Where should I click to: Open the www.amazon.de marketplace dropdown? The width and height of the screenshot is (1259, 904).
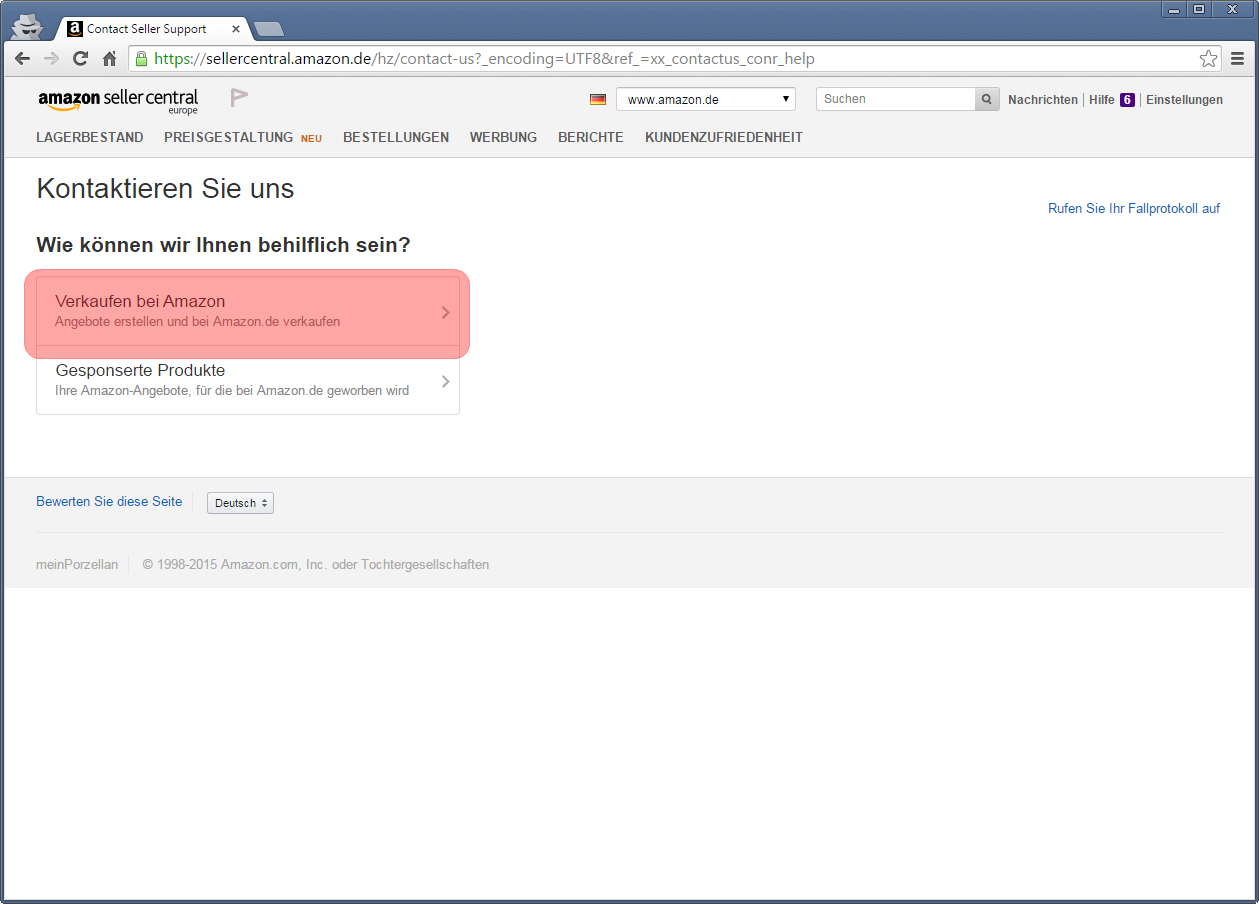coord(706,99)
